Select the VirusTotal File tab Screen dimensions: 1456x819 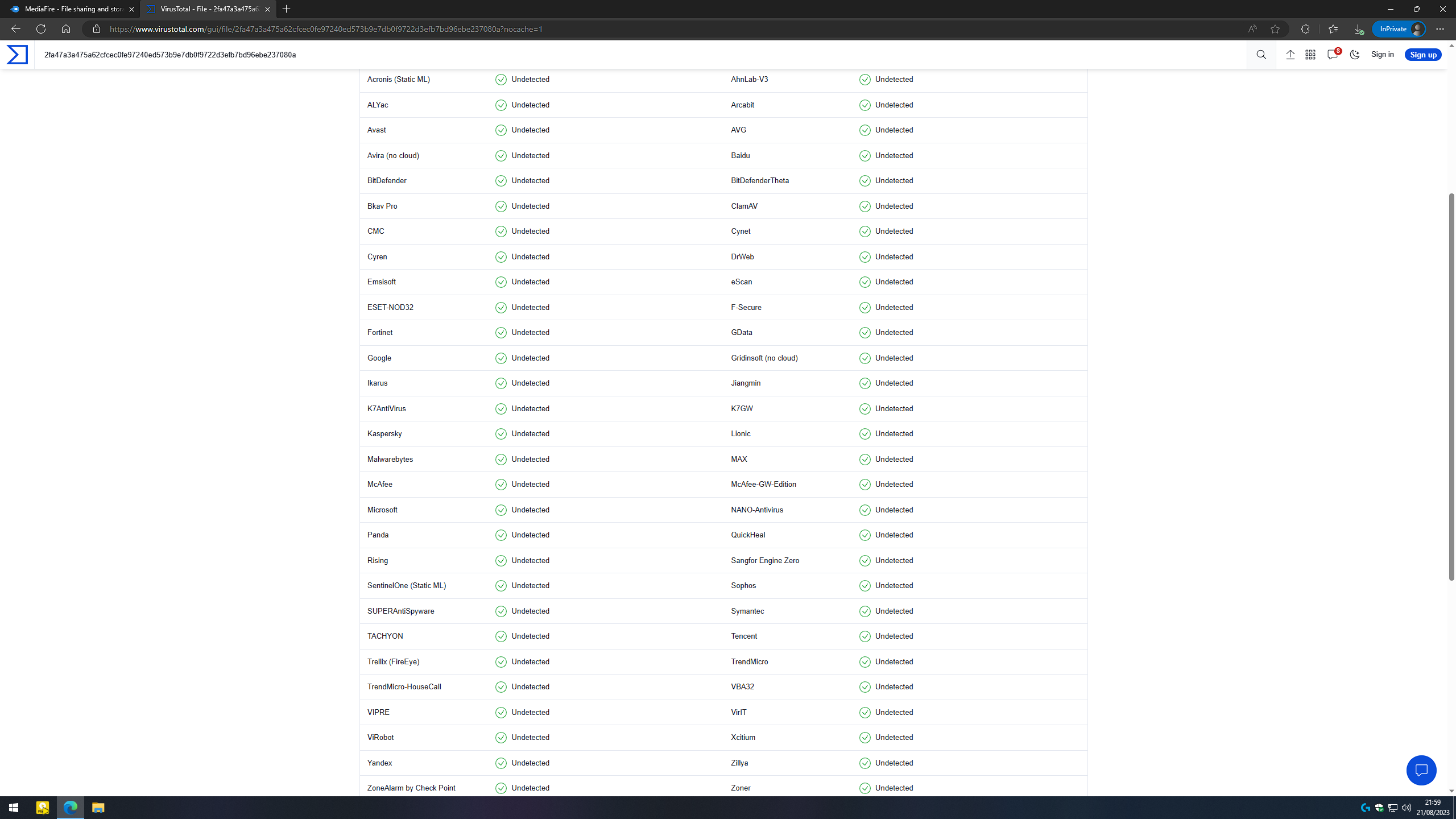(208, 9)
